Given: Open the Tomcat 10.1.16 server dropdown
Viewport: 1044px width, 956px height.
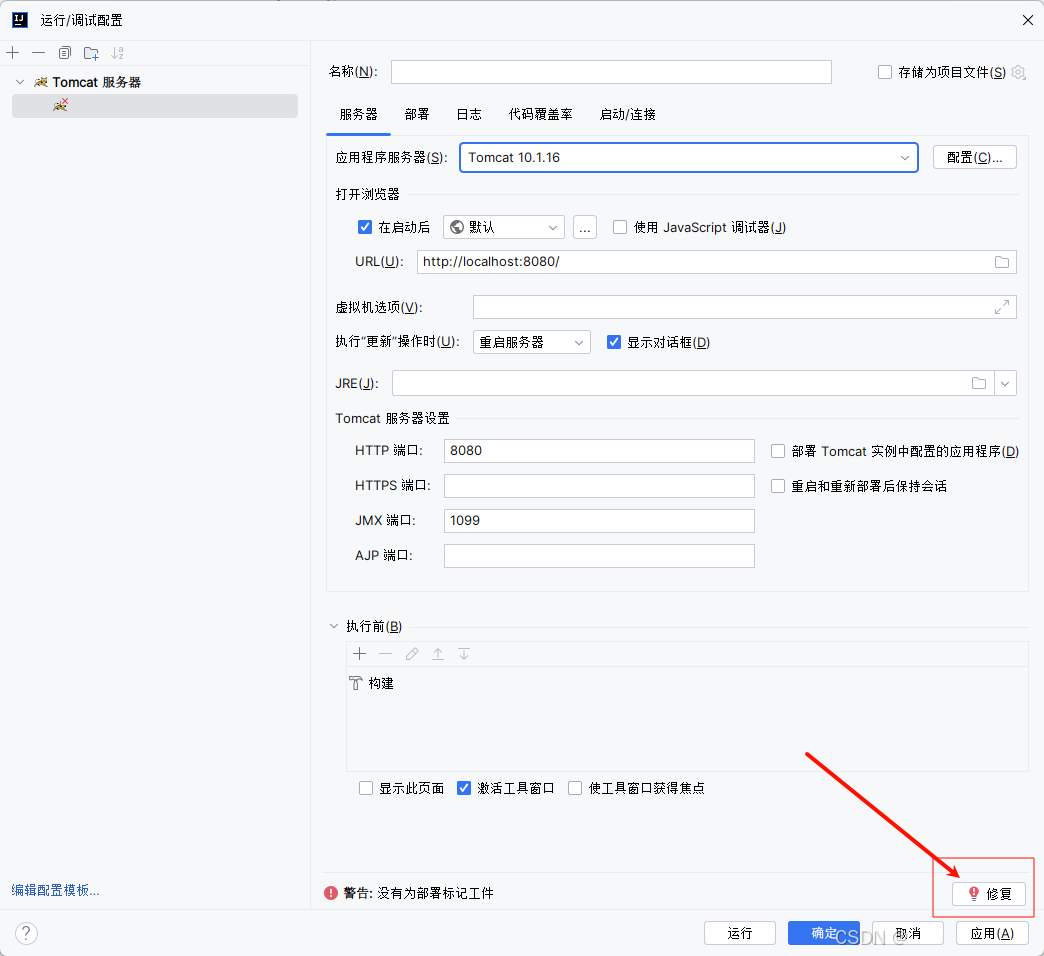Looking at the screenshot, I should point(905,157).
